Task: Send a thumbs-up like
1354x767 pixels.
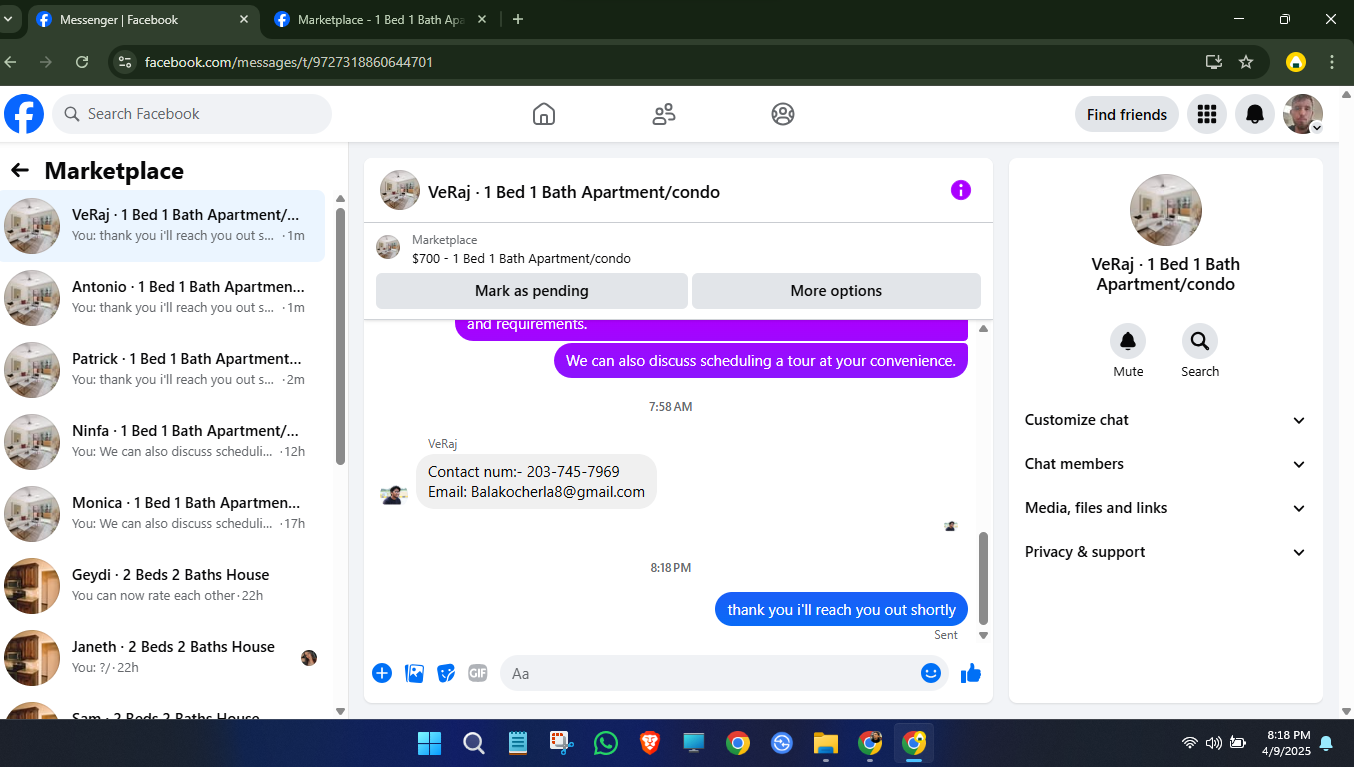Action: point(970,673)
